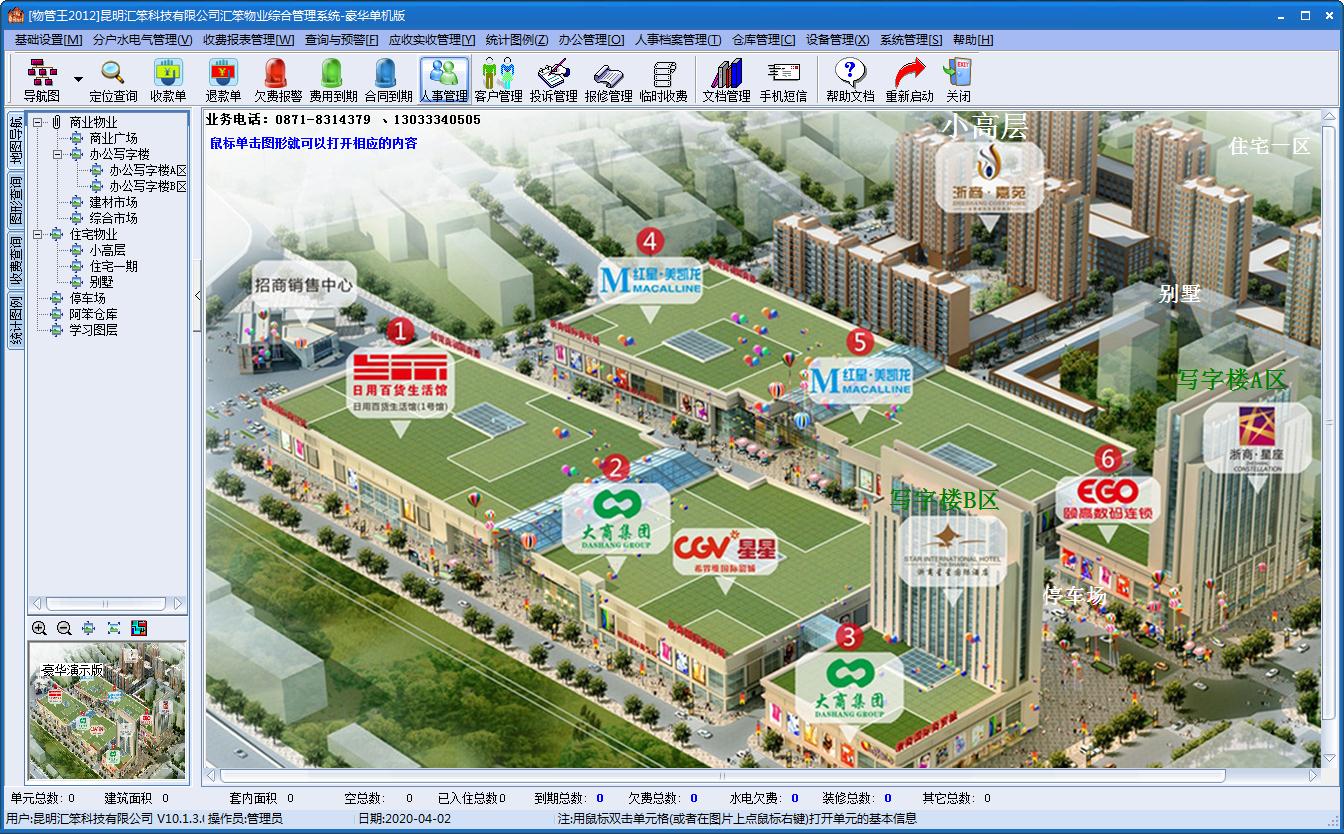Open the 查询与预警[F] menu

point(341,40)
